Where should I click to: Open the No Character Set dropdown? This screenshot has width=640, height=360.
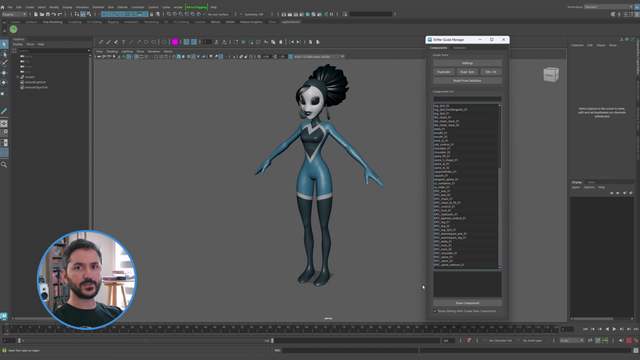coord(500,340)
